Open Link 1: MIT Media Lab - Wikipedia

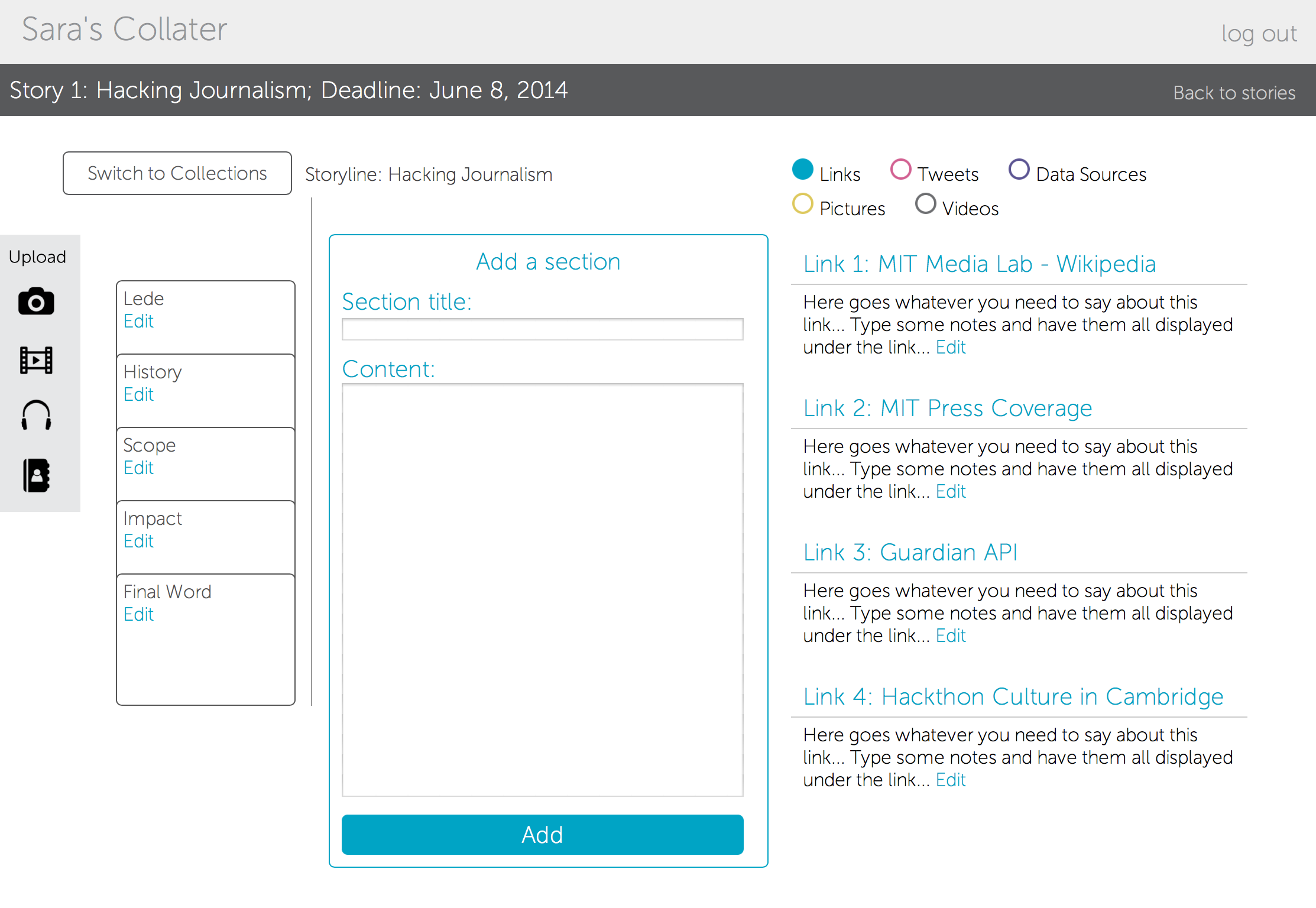coord(979,264)
